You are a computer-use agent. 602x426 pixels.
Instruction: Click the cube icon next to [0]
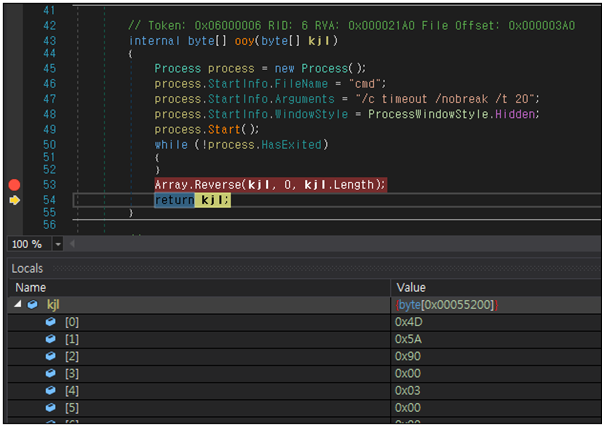pyautogui.click(x=51, y=322)
